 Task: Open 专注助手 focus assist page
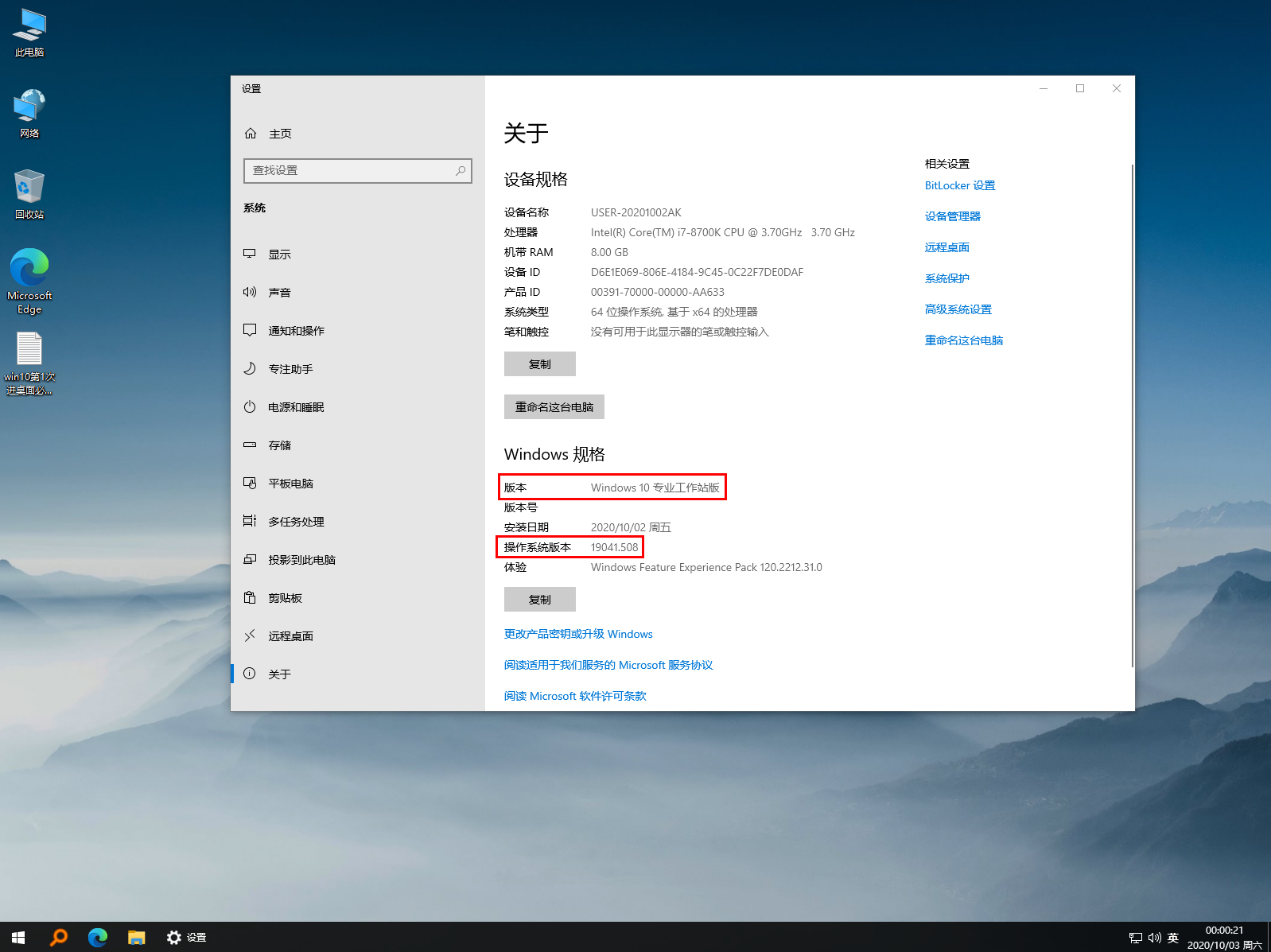click(x=358, y=369)
